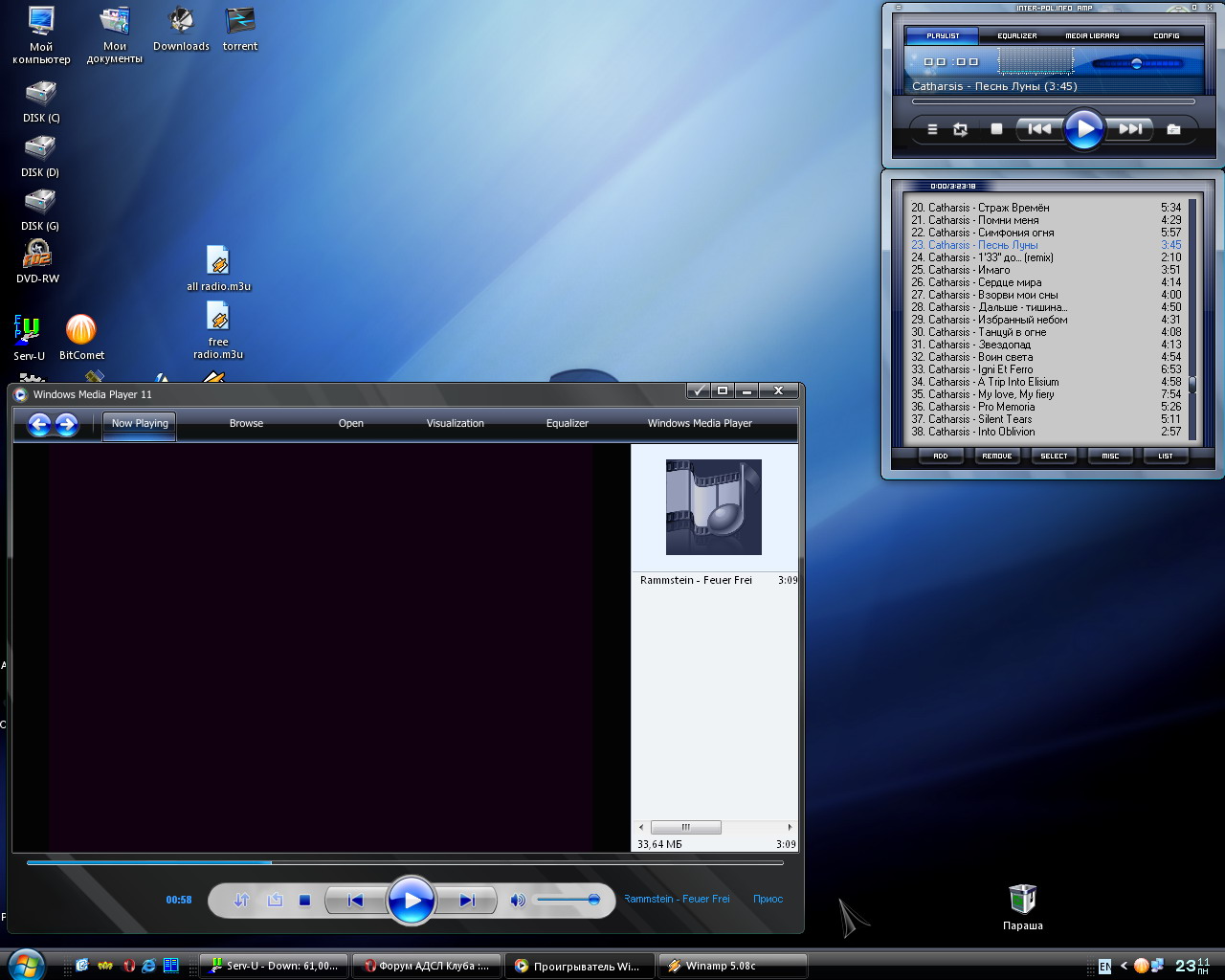Viewport: 1225px width, 980px height.
Task: Toggle repeat in Winamp player
Action: [961, 129]
